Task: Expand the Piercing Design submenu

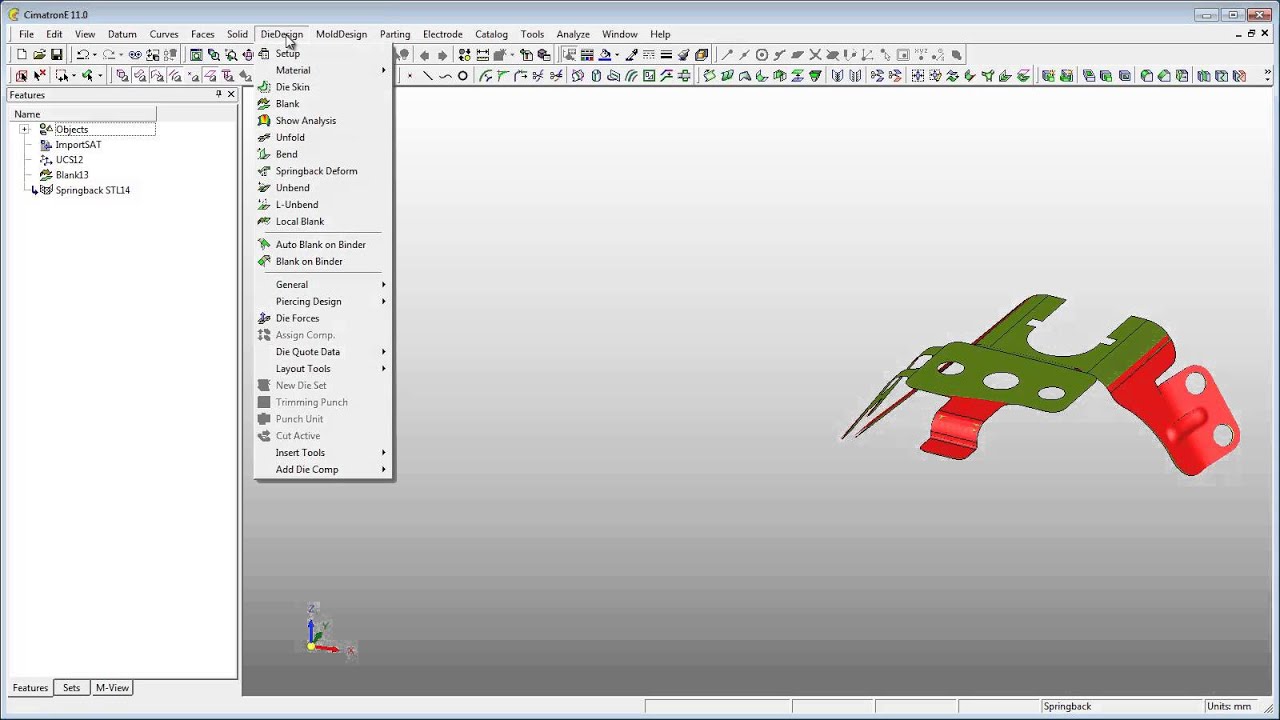Action: (x=323, y=301)
